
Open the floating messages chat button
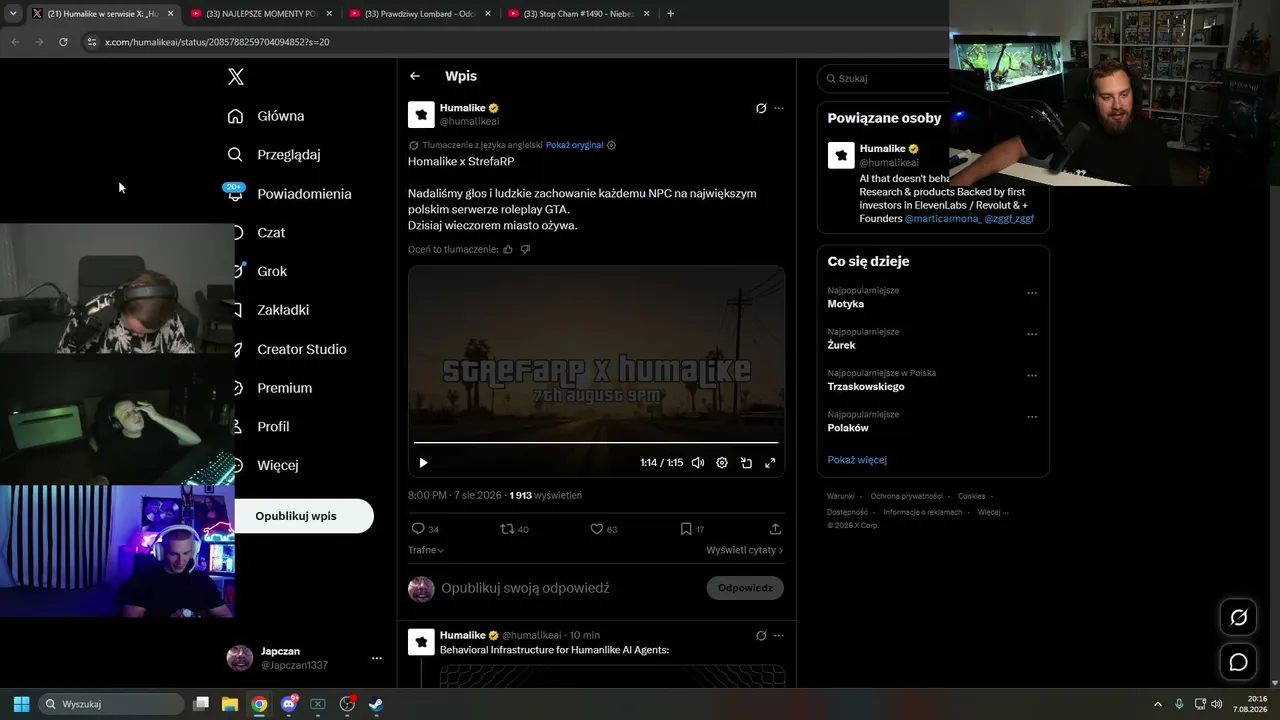[x=1238, y=662]
